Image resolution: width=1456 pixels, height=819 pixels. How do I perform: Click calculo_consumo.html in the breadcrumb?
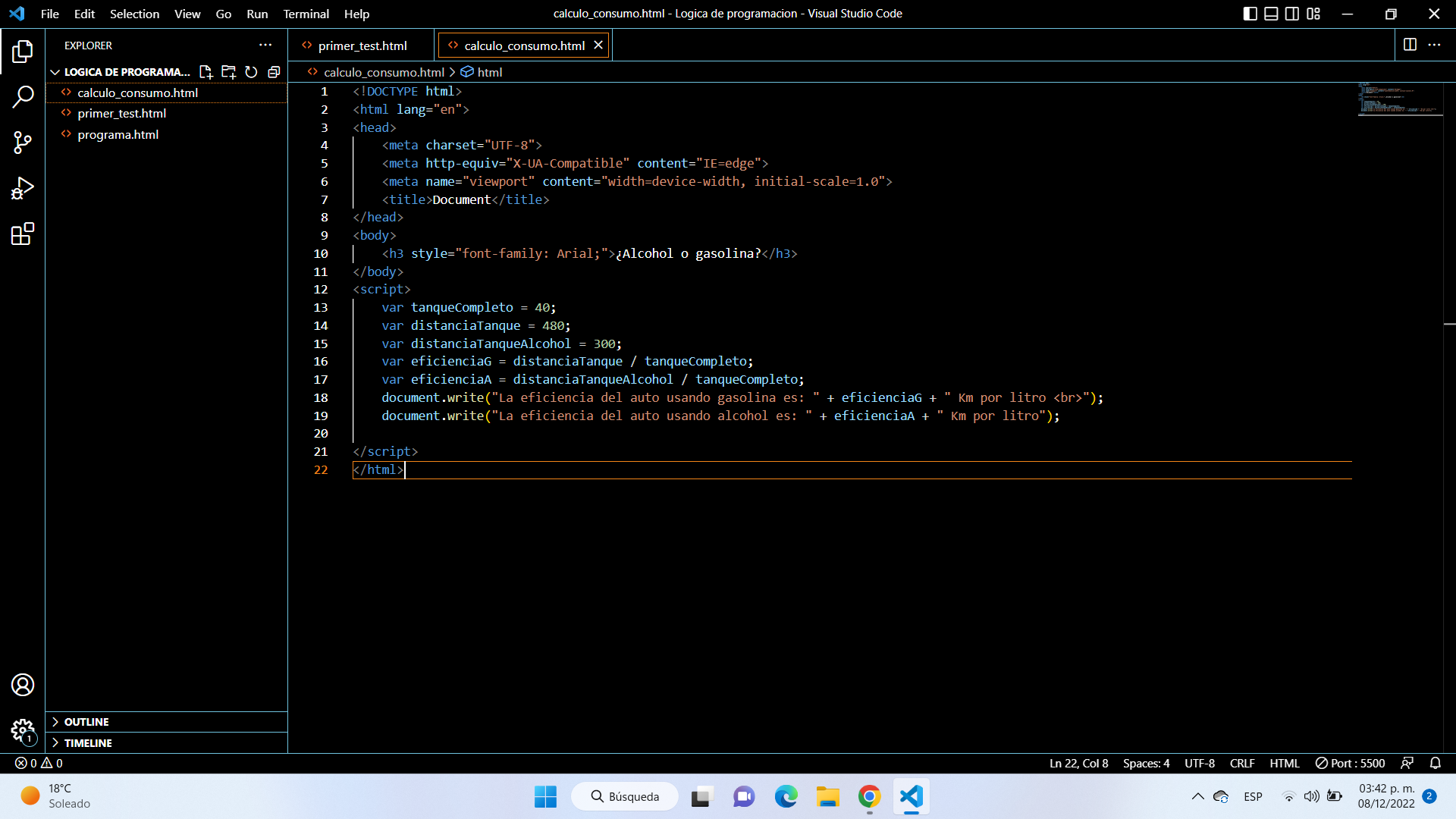click(384, 72)
